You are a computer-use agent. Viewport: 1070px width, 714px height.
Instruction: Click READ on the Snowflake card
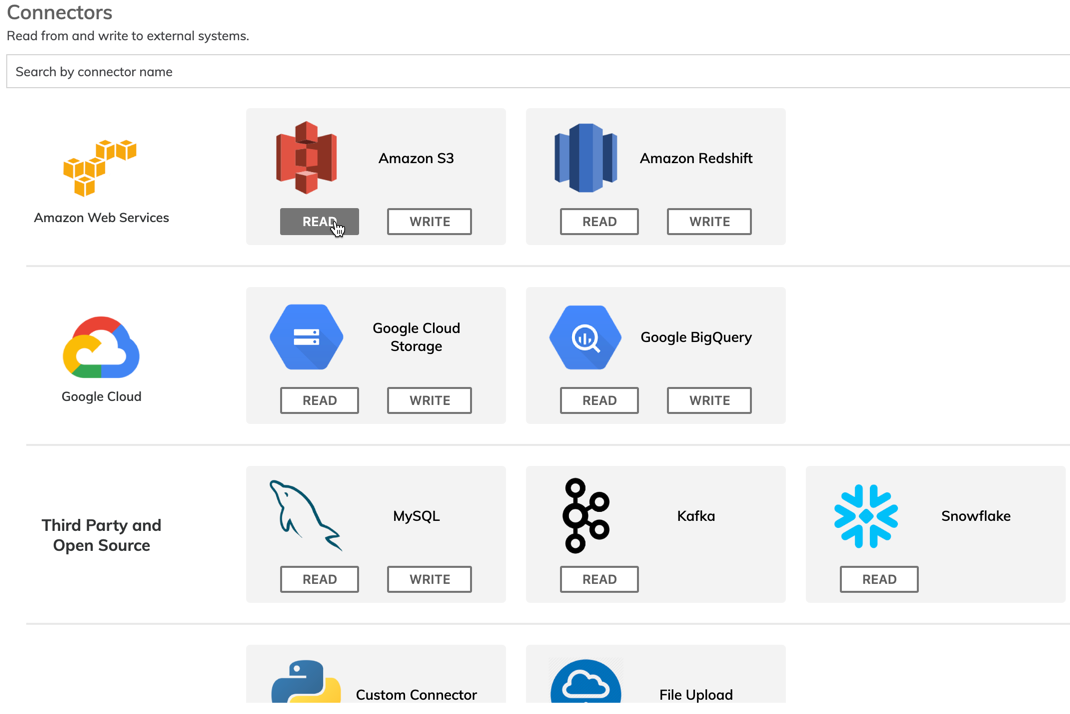point(879,580)
